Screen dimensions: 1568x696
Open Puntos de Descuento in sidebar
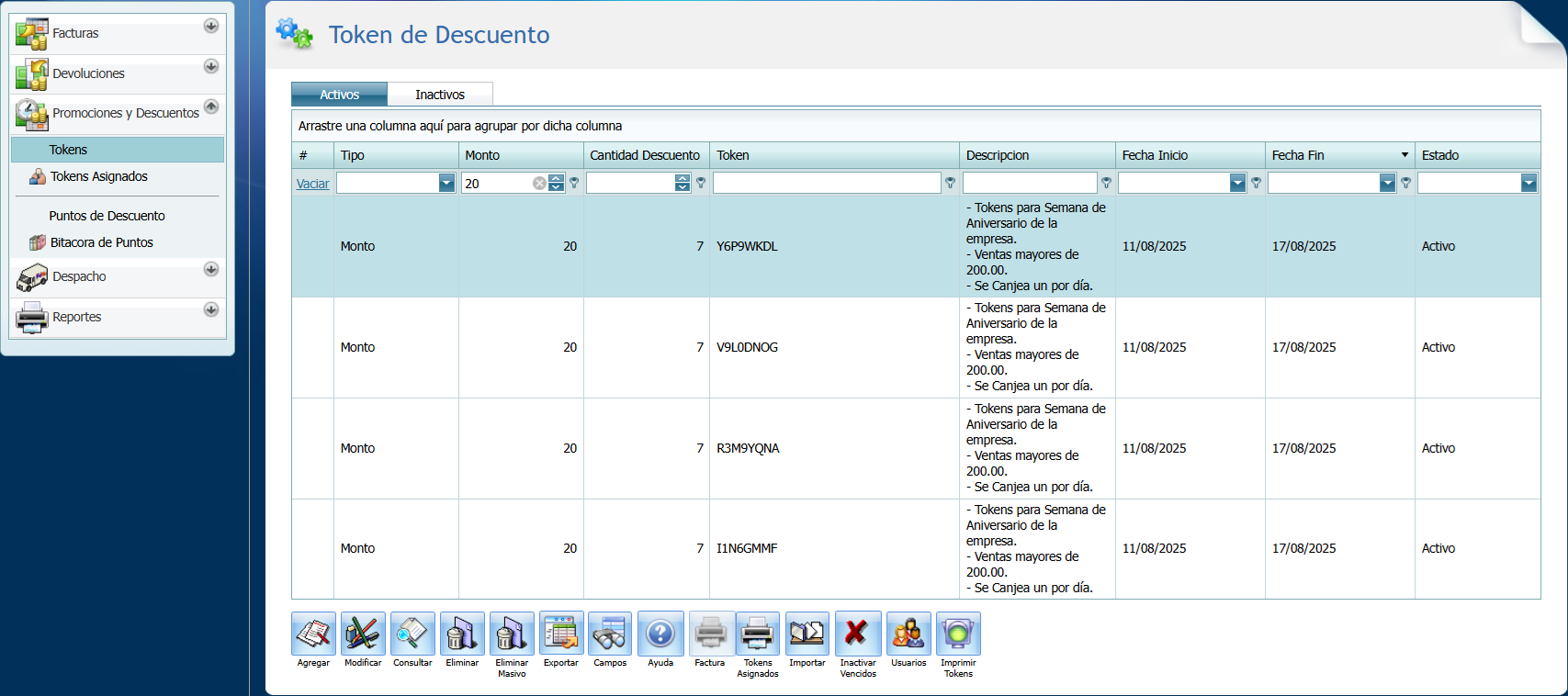(107, 216)
